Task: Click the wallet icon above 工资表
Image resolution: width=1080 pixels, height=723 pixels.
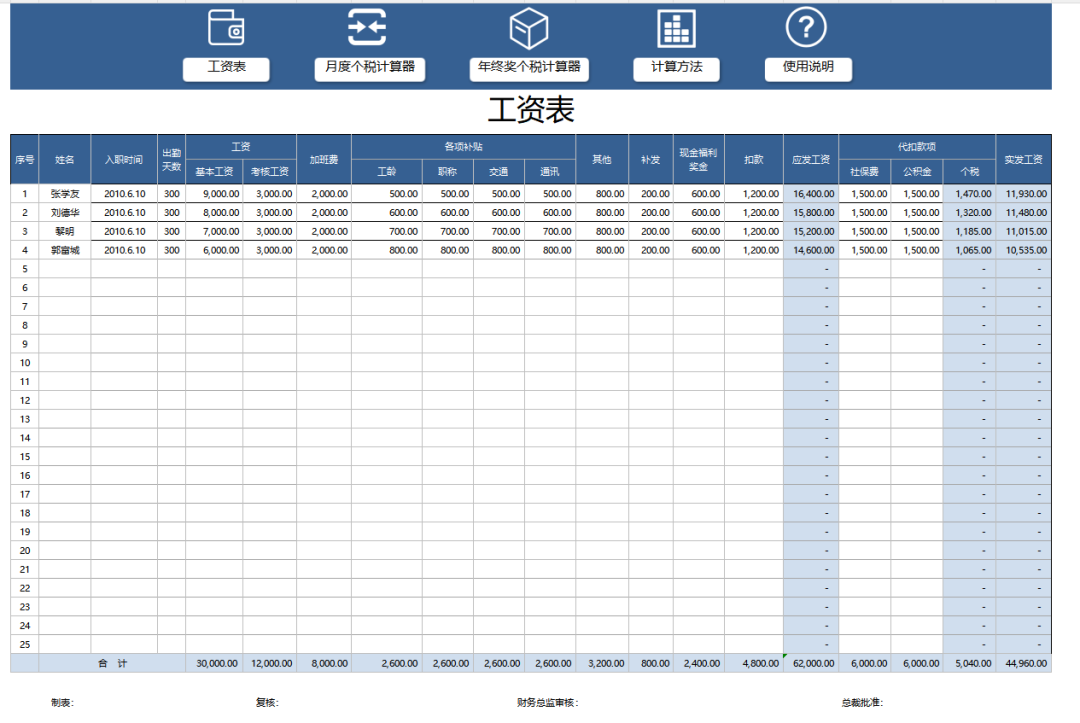Action: click(226, 27)
